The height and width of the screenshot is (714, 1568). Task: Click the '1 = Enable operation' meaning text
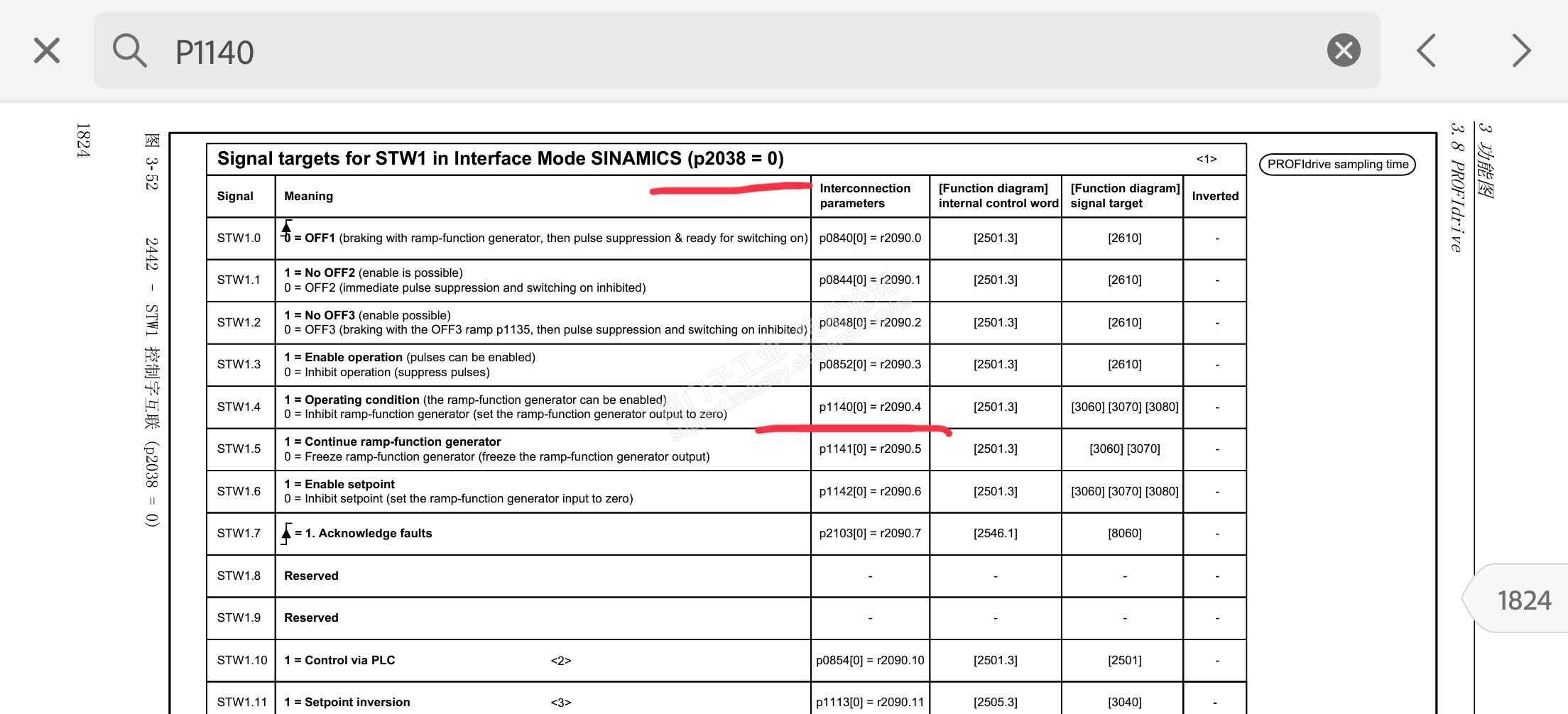(344, 357)
